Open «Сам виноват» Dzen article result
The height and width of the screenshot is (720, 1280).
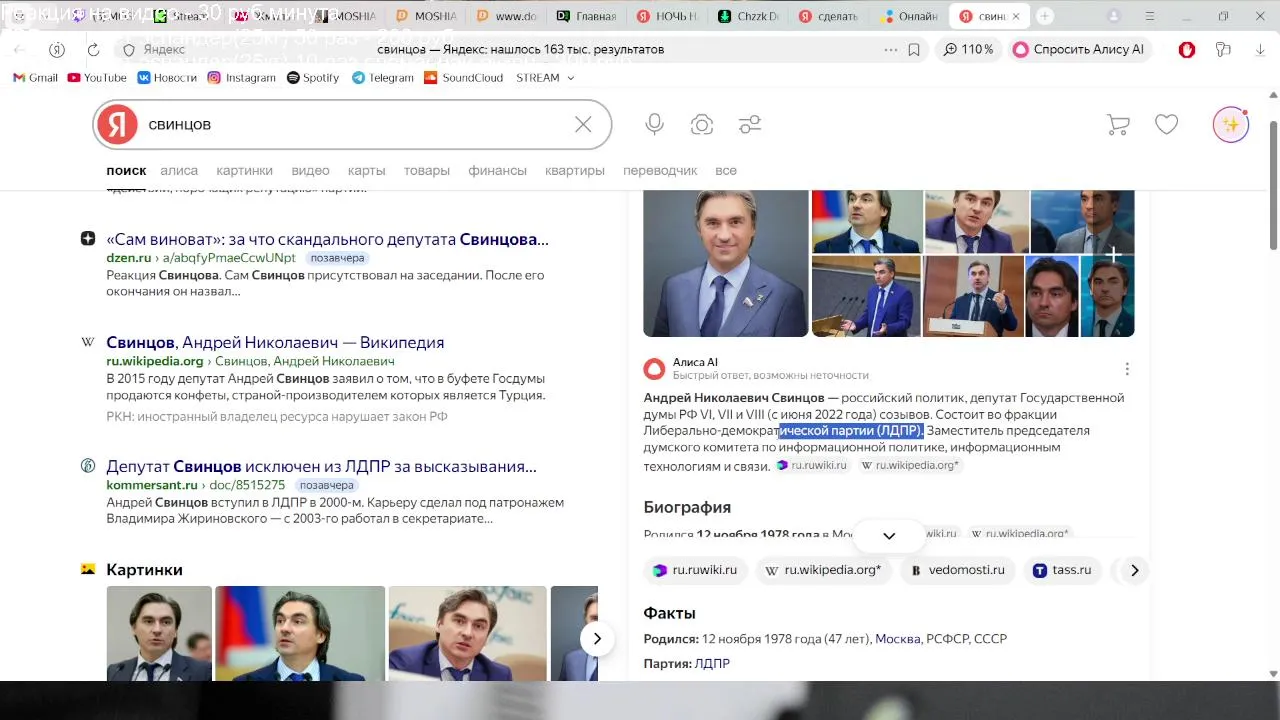(327, 239)
